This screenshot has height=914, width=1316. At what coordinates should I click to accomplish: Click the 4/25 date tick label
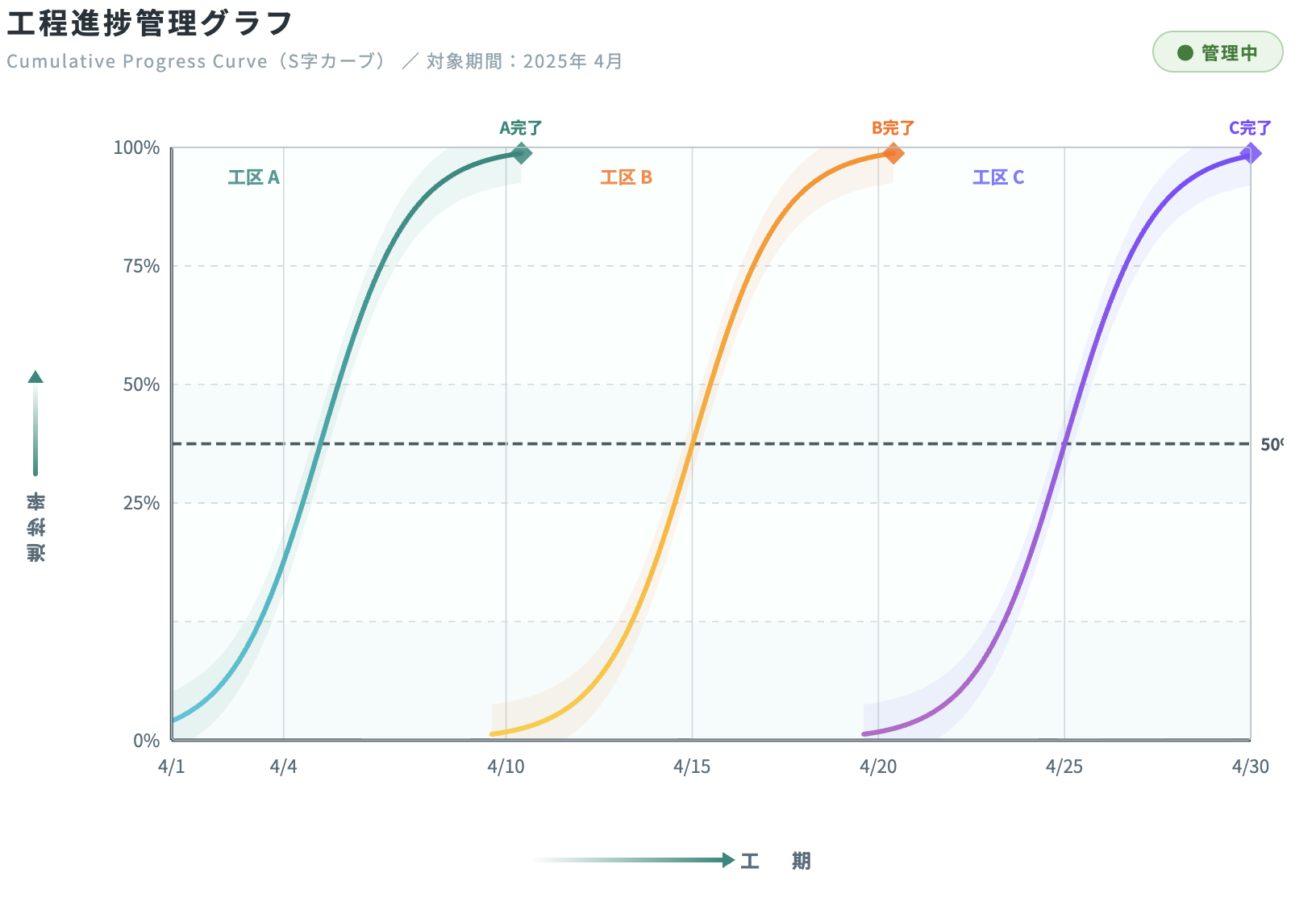click(1064, 767)
